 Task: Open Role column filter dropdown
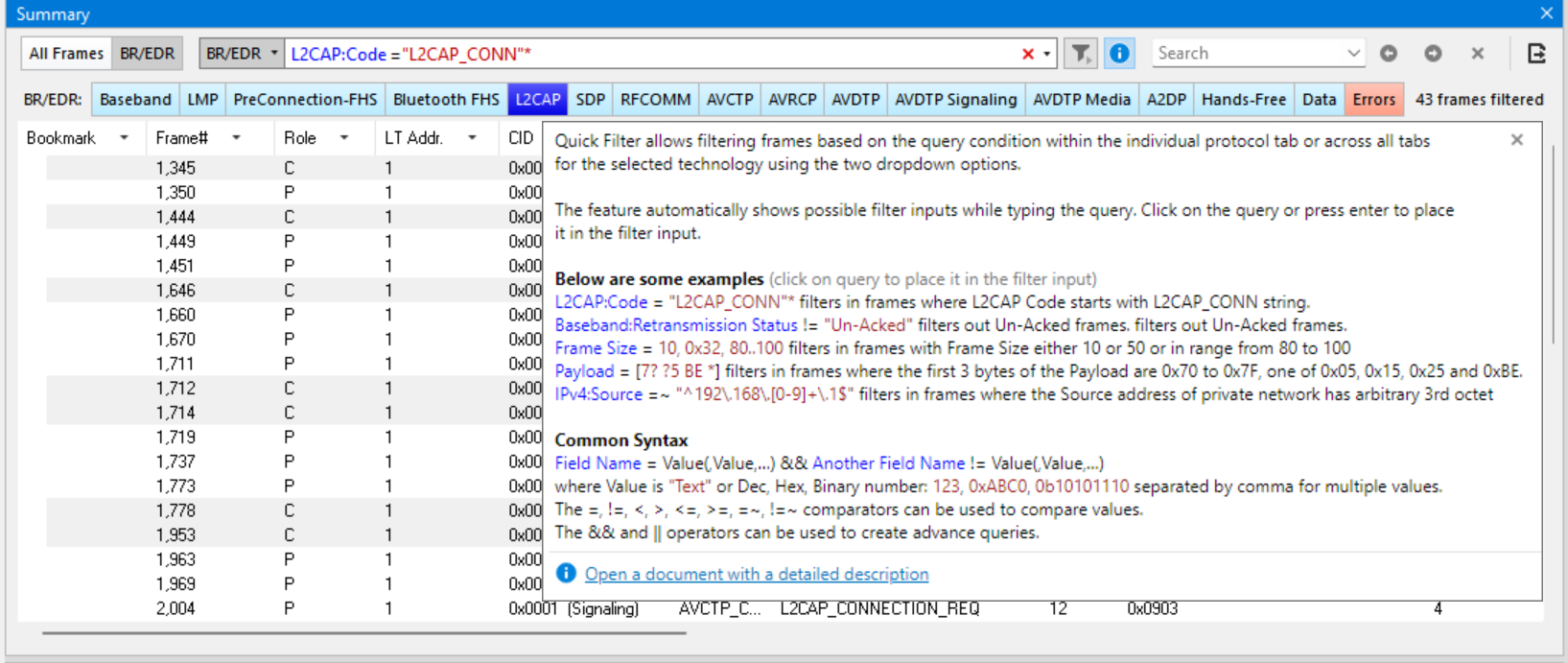pyautogui.click(x=344, y=138)
